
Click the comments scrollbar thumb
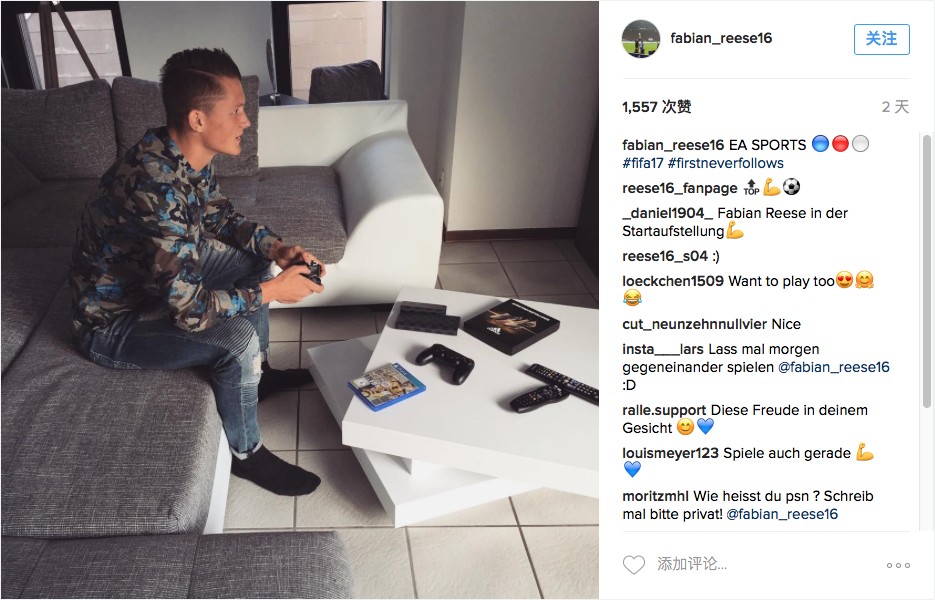click(x=927, y=271)
